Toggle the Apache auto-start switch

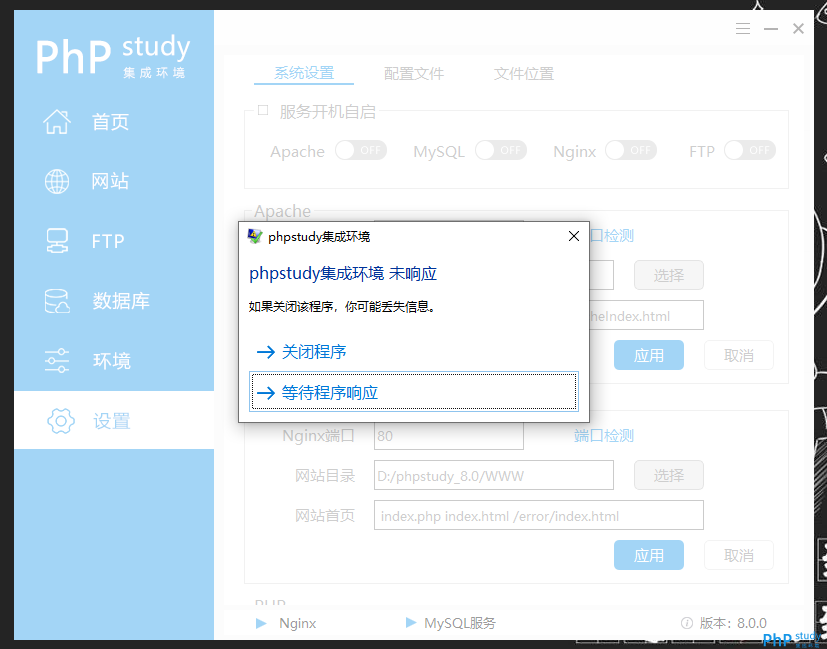[x=361, y=150]
